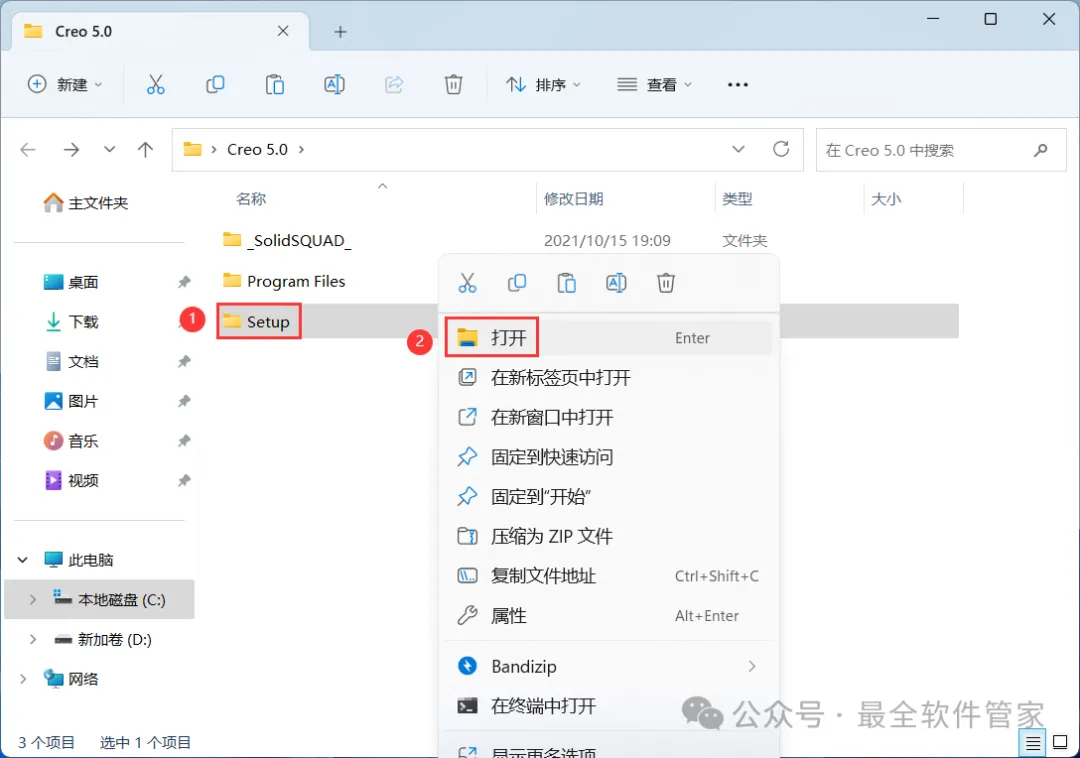This screenshot has height=758, width=1080.
Task: Choose 在新窗口中打开
Action: [x=608, y=417]
